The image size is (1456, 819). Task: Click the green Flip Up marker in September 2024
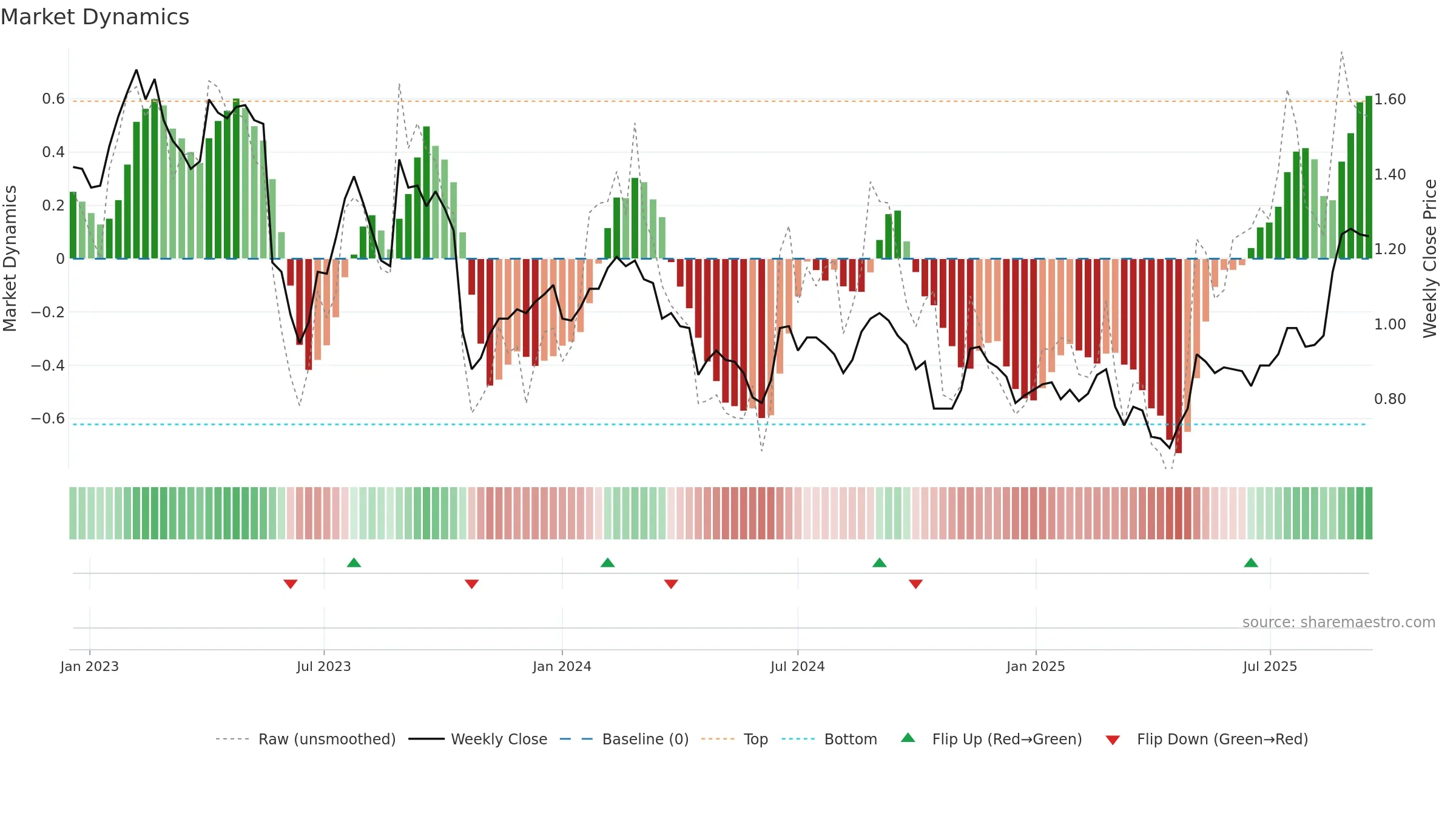(880, 562)
